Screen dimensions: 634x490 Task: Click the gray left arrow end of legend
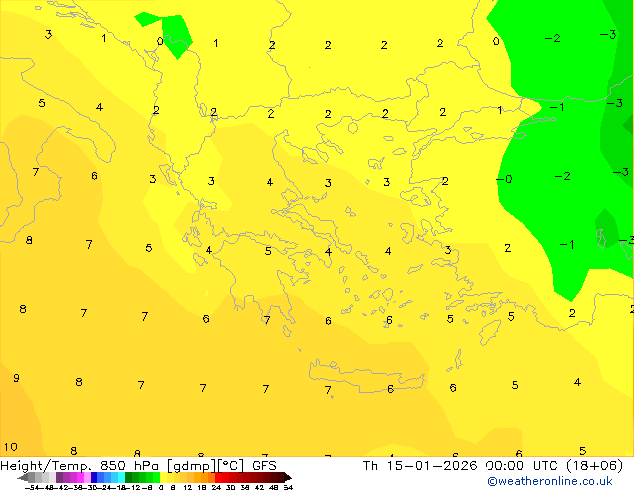coord(22,478)
